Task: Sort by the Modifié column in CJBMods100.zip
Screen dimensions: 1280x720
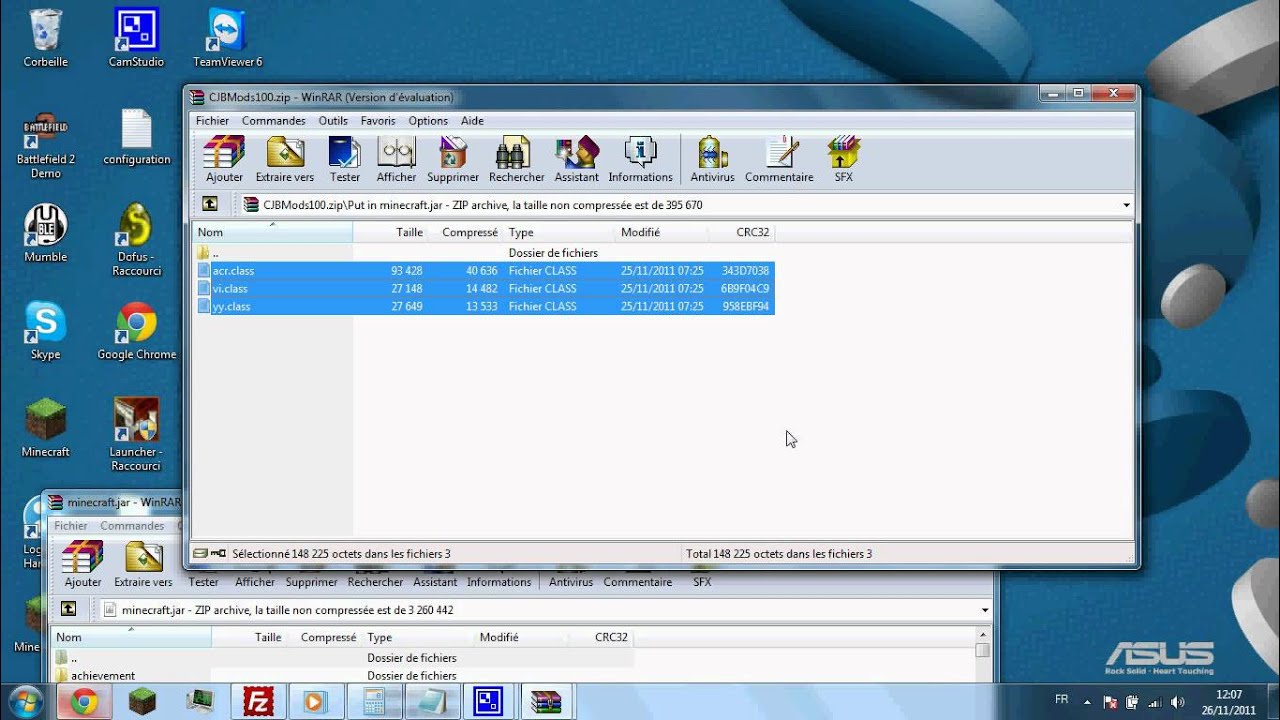Action: 662,232
